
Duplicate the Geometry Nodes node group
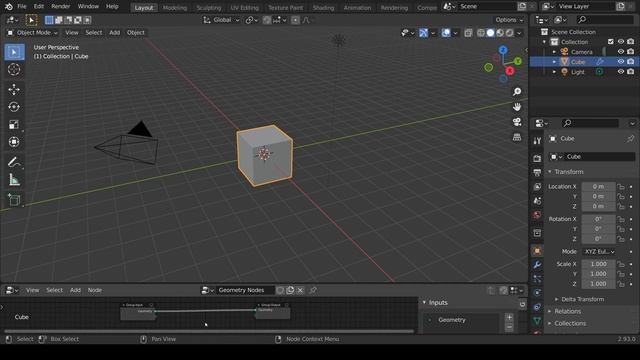[290, 290]
